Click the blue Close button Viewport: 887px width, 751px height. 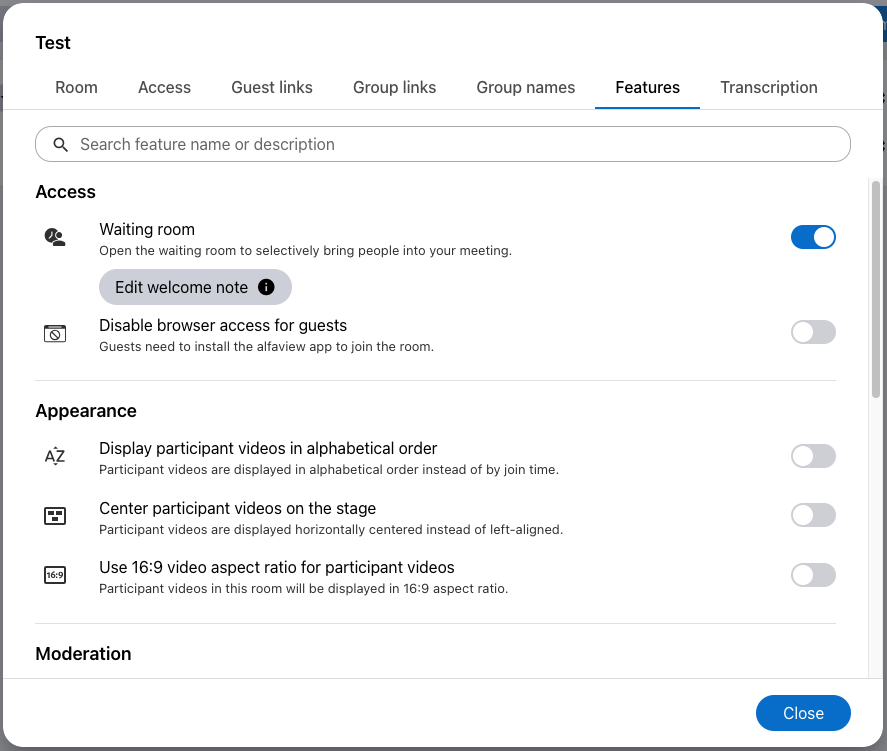point(803,713)
